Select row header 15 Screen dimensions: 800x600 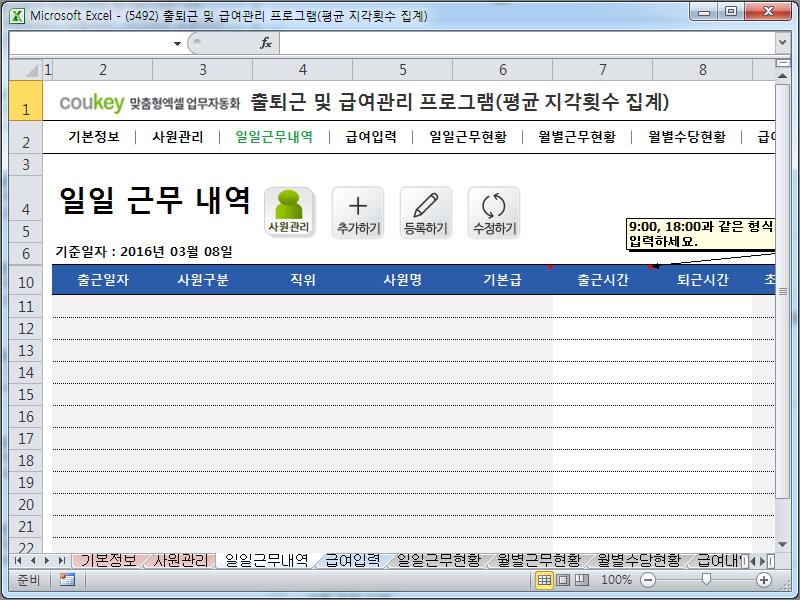pyautogui.click(x=26, y=394)
